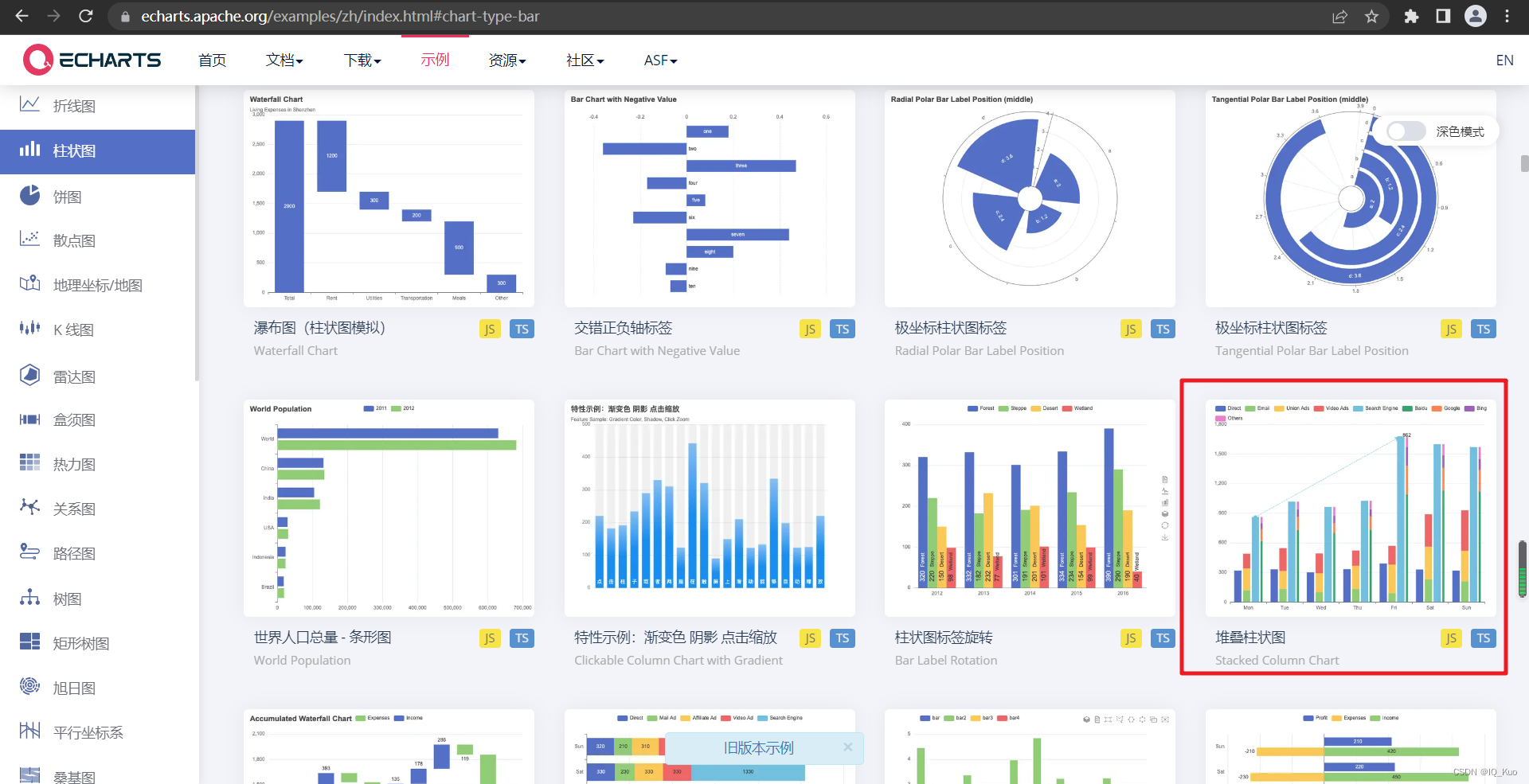Image resolution: width=1529 pixels, height=784 pixels.
Task: Open the Waterfall Chart thumbnail
Action: 389,198
